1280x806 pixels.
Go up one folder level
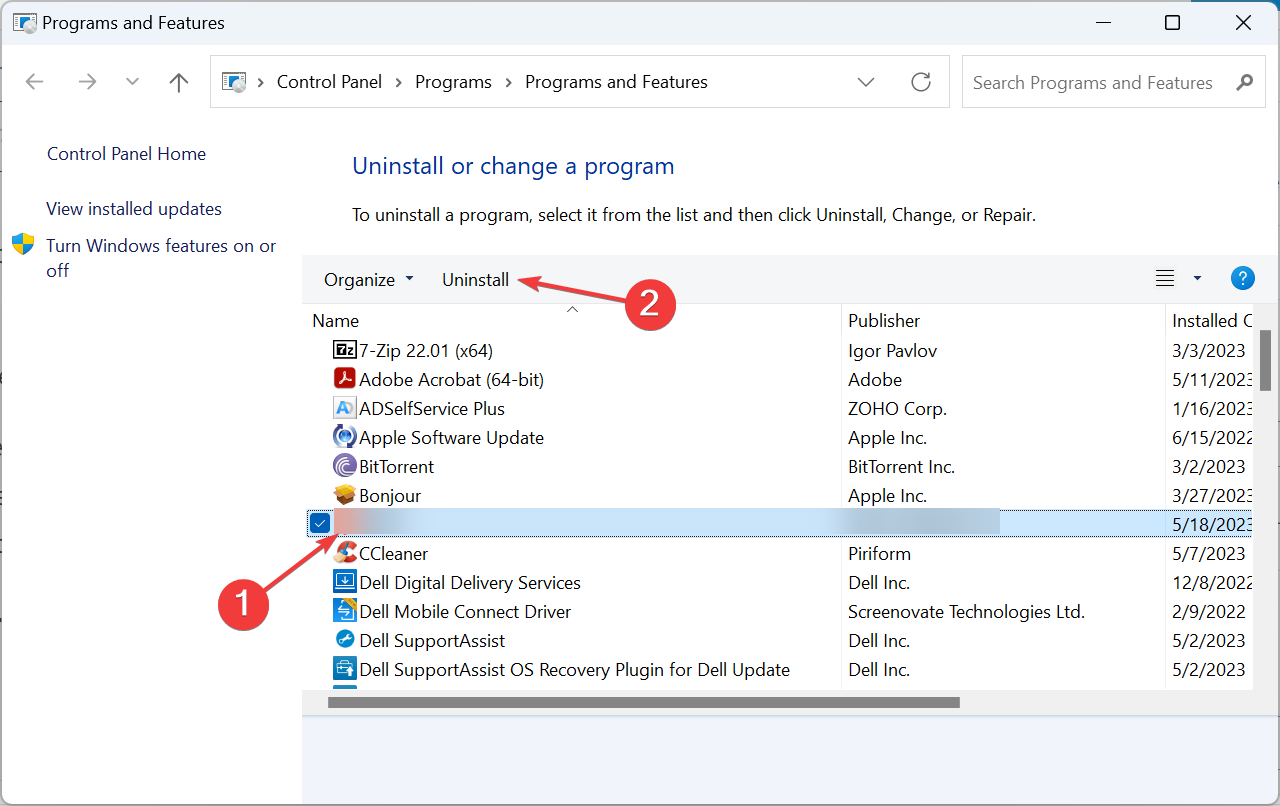tap(179, 82)
